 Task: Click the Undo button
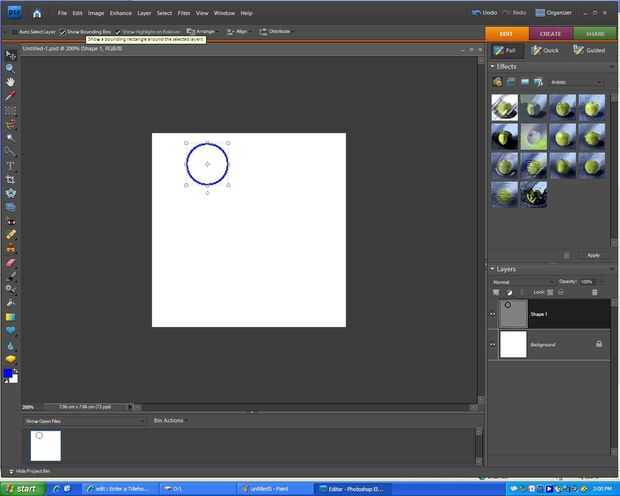(485, 13)
